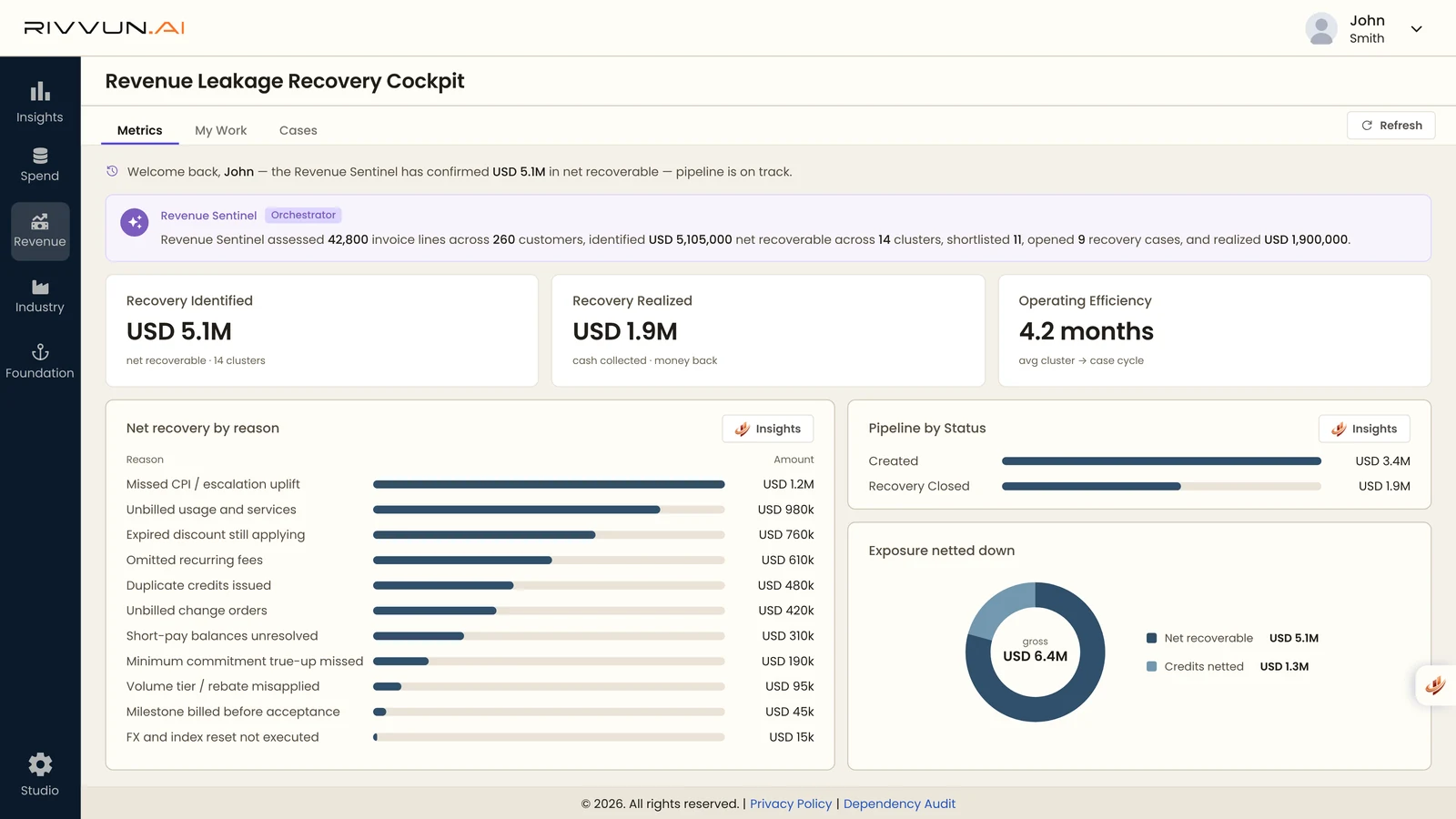1456x819 pixels.
Task: Click the Orchestrator badge
Action: tap(303, 215)
